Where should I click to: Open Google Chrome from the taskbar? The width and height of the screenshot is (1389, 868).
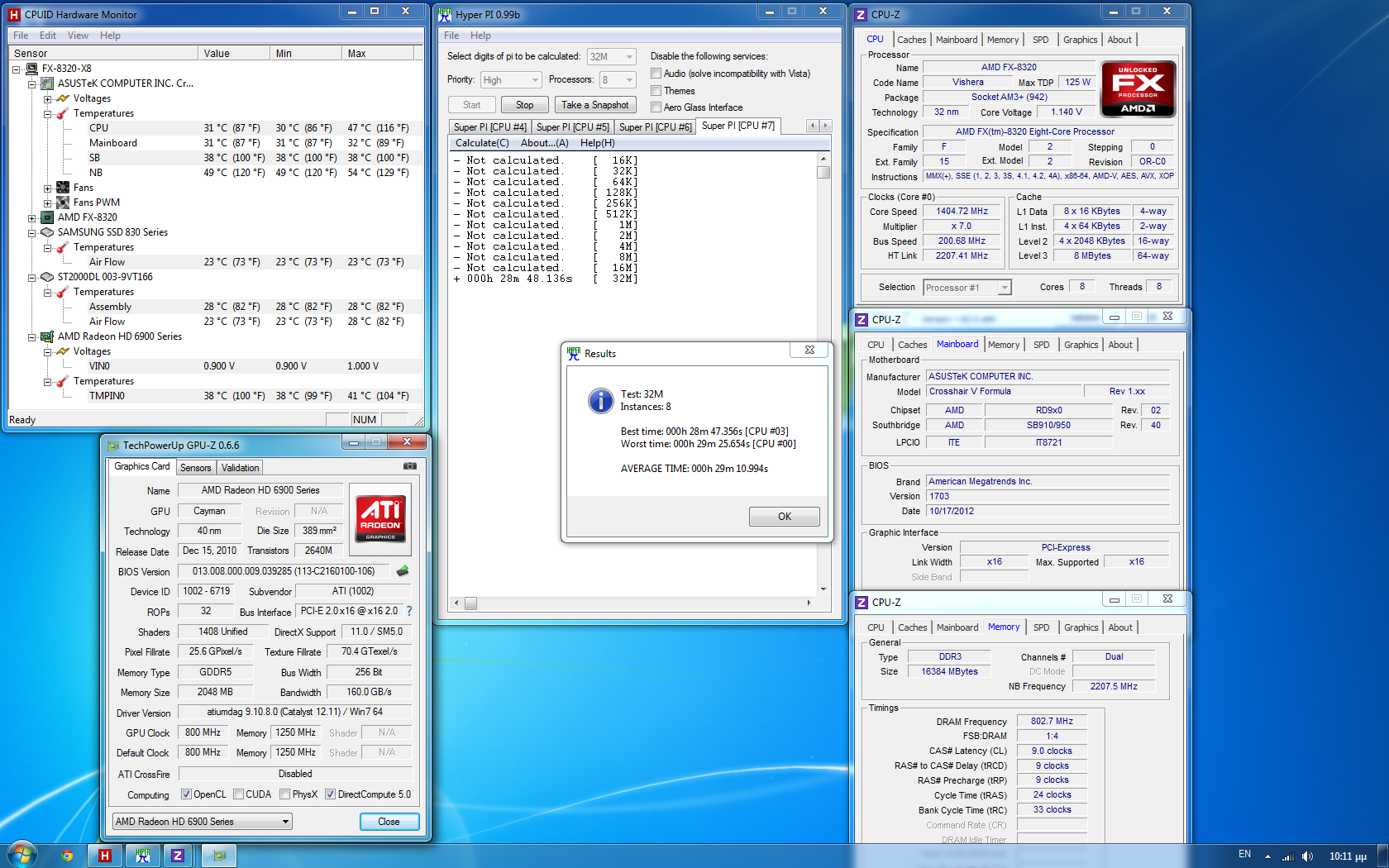(x=67, y=856)
